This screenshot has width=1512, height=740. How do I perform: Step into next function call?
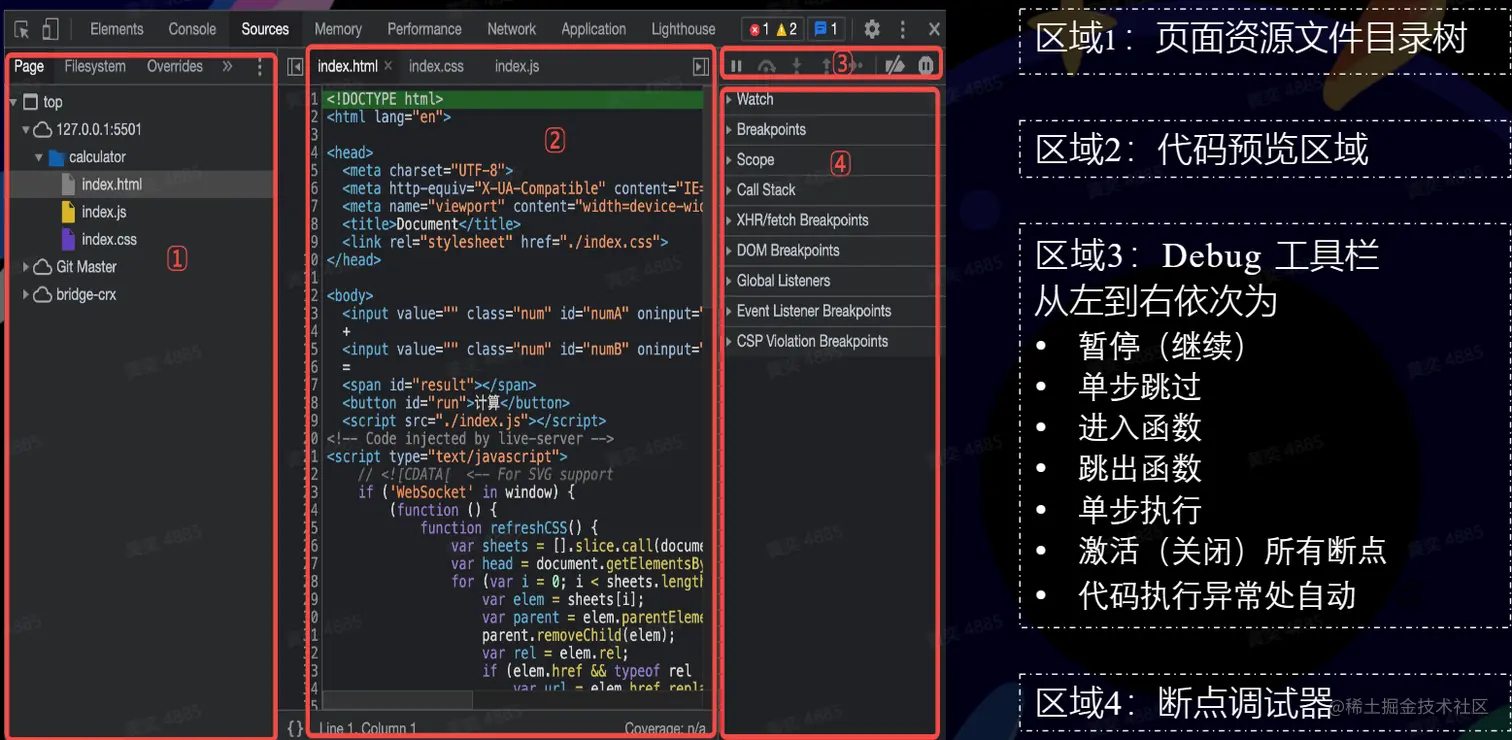click(797, 67)
